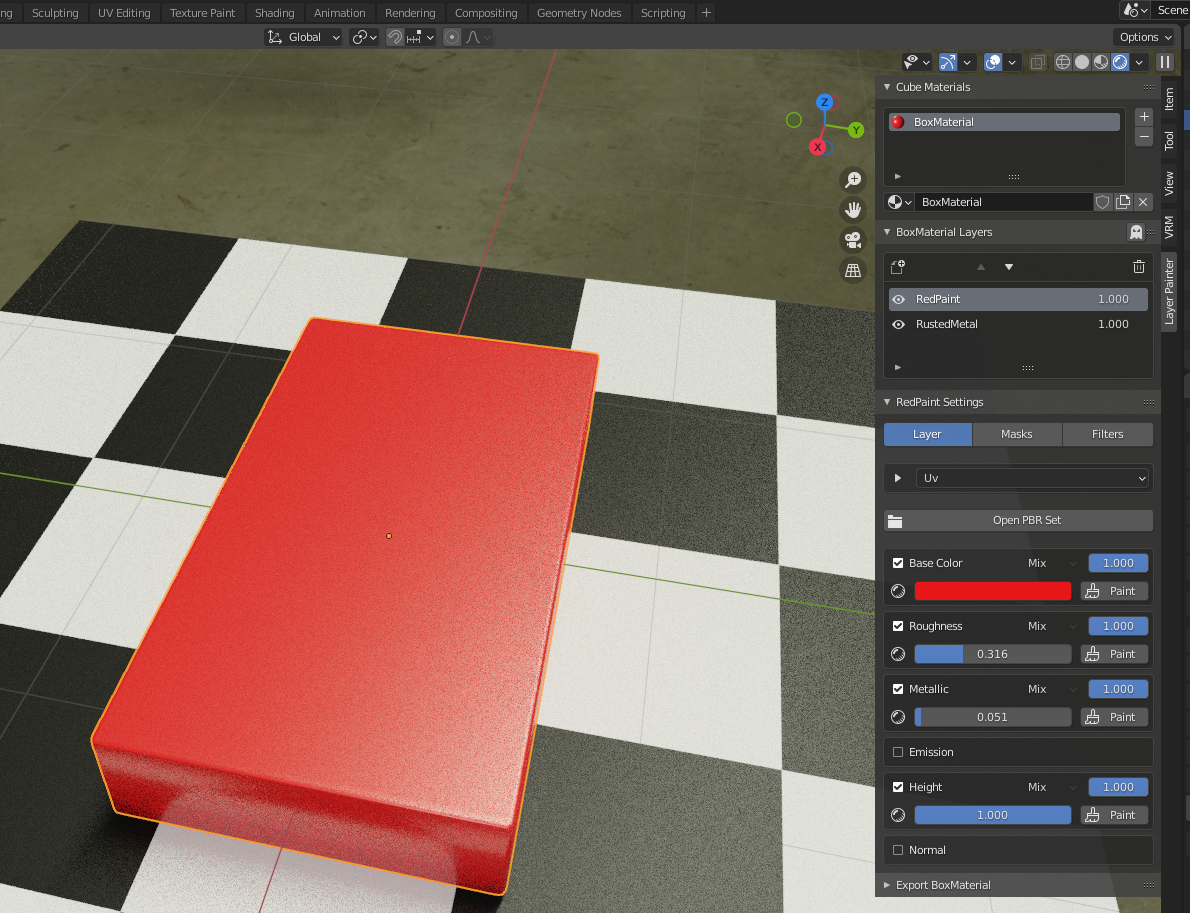Select the Rendered viewport shading mode

(1120, 61)
